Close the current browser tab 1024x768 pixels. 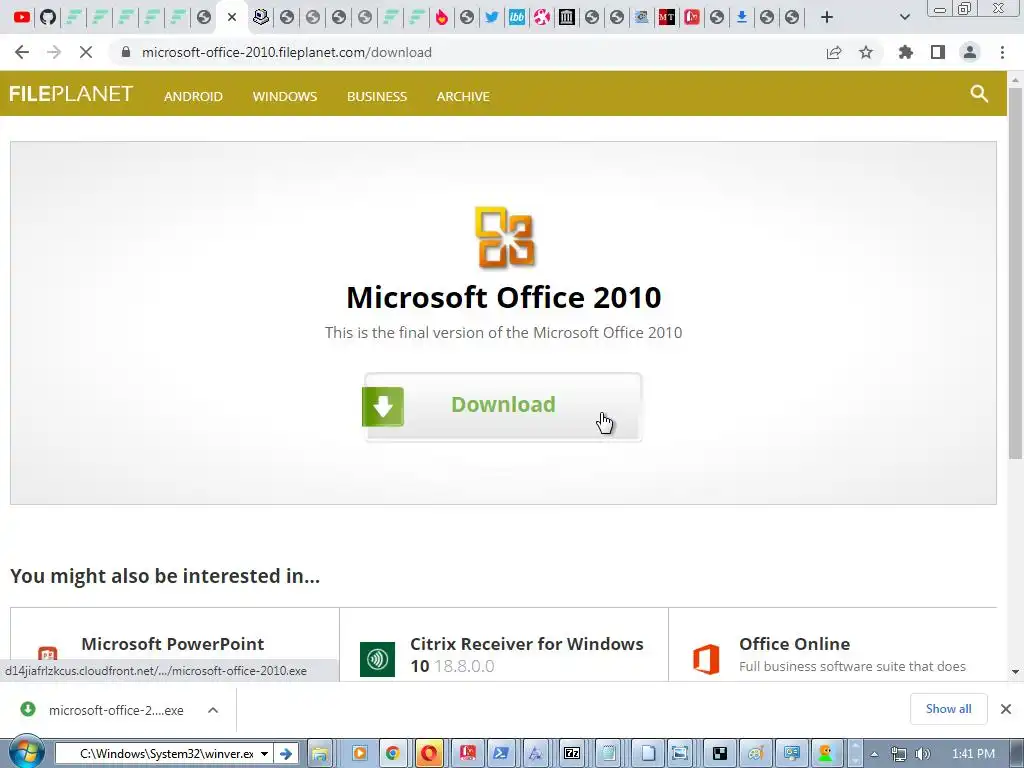pyautogui.click(x=232, y=17)
